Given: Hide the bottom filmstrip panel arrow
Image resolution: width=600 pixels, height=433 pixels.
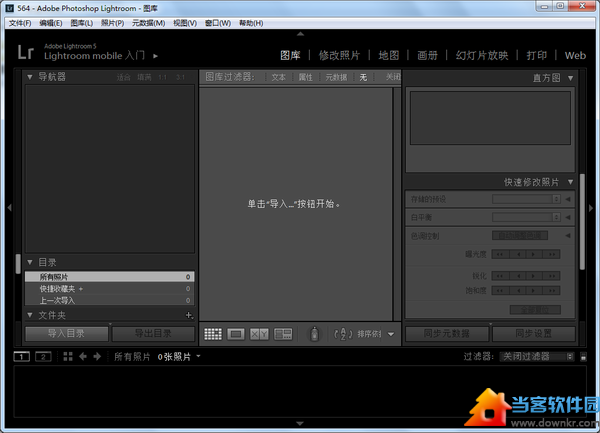Looking at the screenshot, I should pos(300,423).
